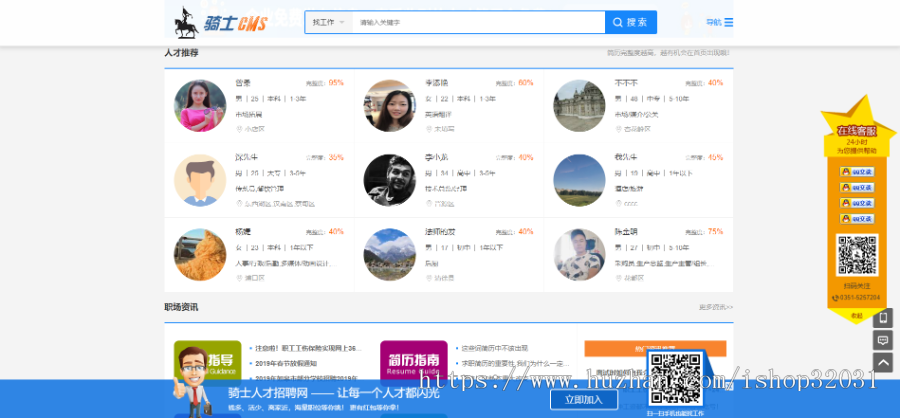The width and height of the screenshot is (900, 418).
Task: Click the chat feedback bubble icon
Action: tap(883, 340)
